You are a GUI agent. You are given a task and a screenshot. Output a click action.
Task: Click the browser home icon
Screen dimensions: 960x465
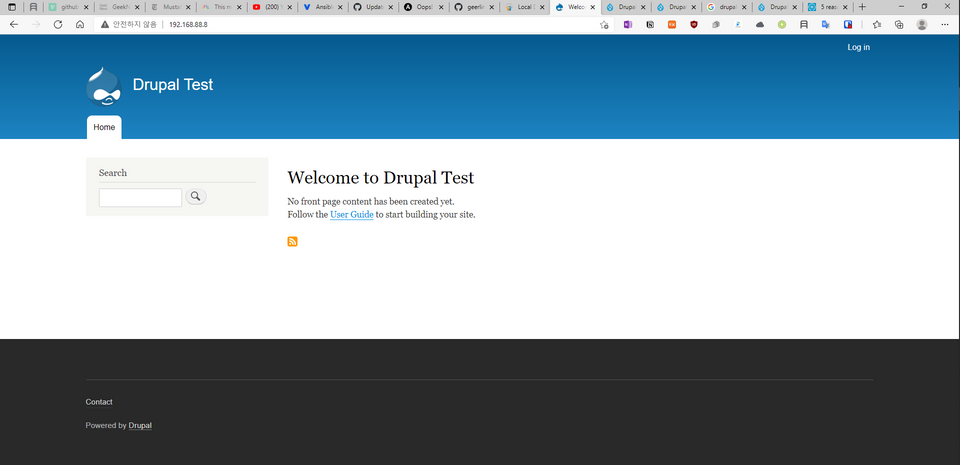[80, 24]
